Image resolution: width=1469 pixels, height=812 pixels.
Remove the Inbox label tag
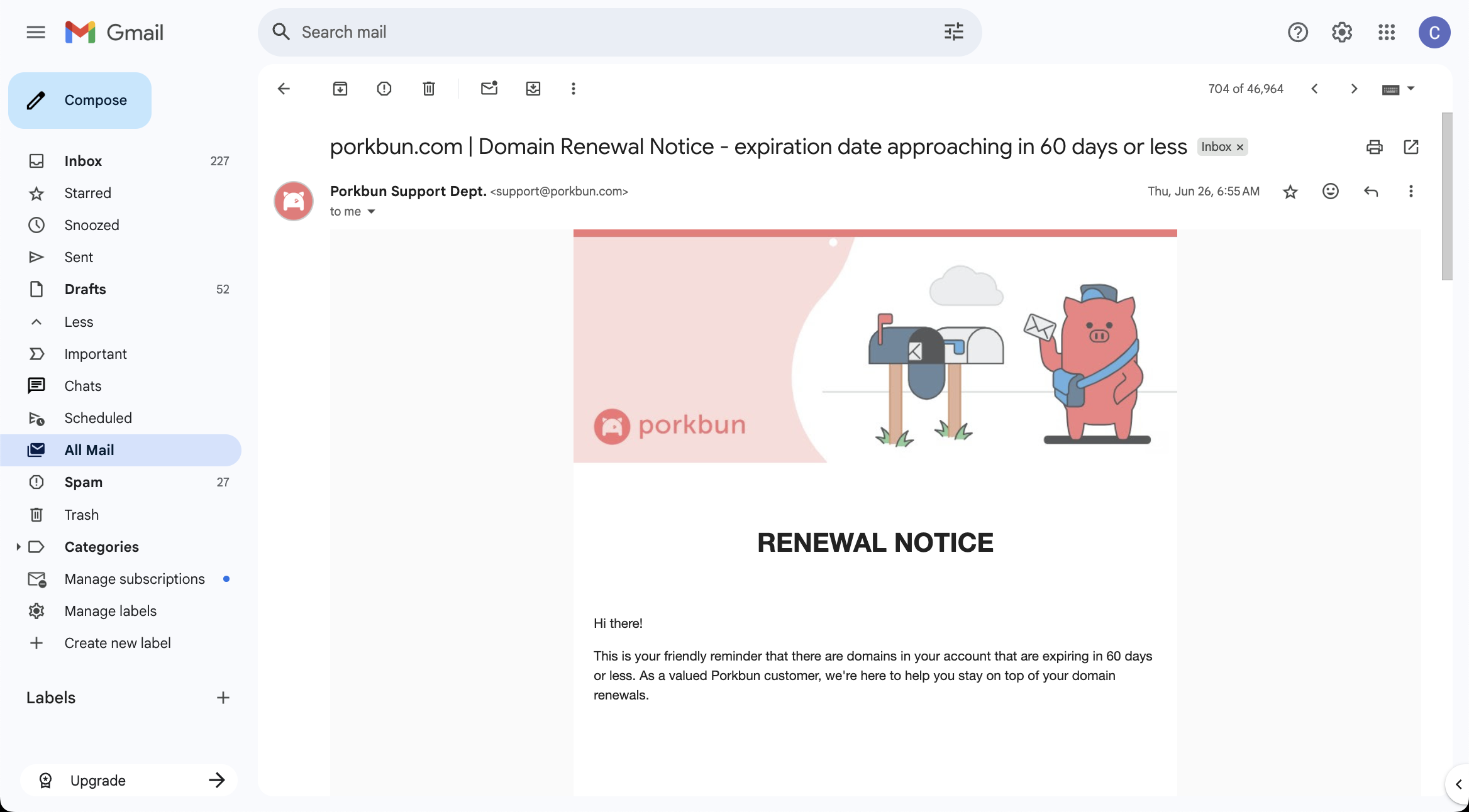click(x=1240, y=147)
